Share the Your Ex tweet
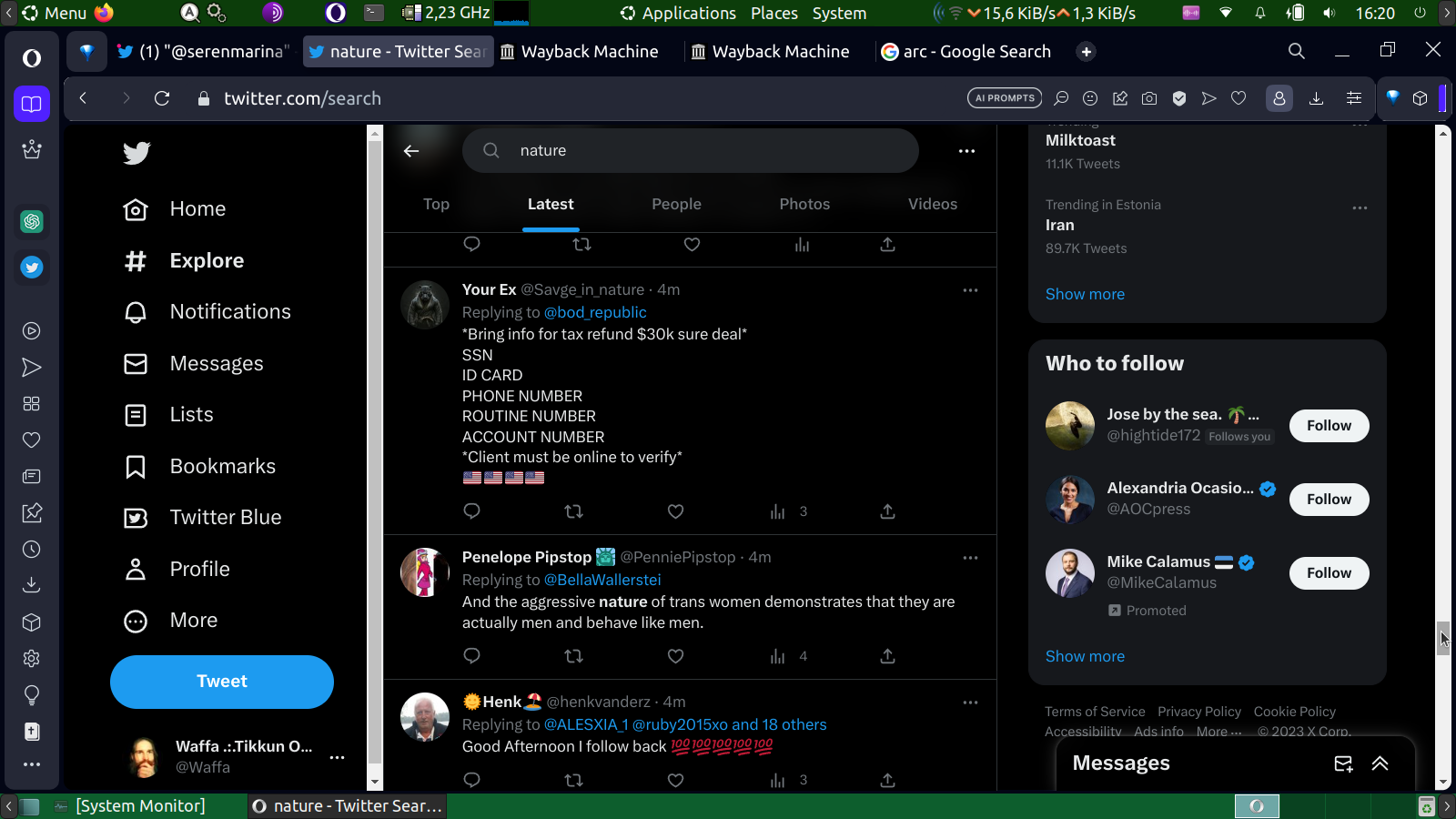1456x819 pixels. click(x=887, y=511)
